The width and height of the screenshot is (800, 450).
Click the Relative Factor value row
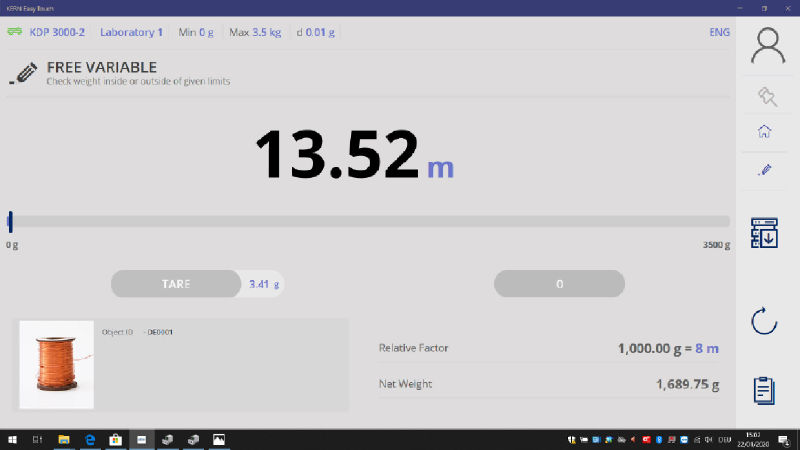point(549,348)
